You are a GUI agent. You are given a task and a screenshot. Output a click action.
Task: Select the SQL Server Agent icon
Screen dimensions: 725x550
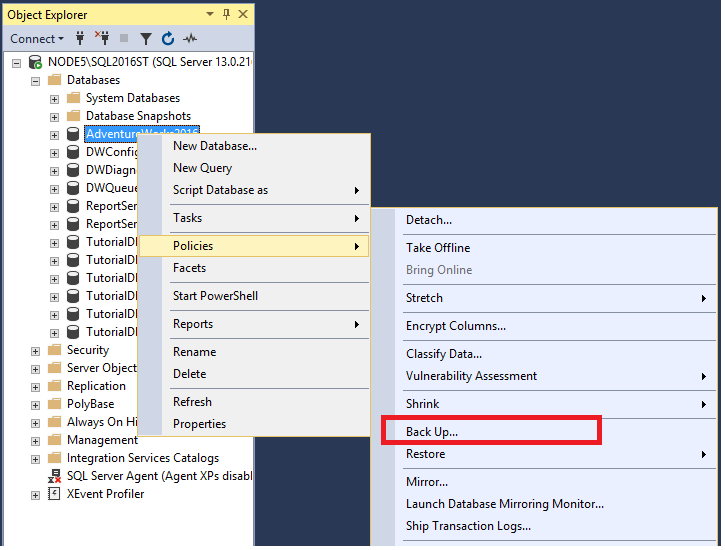(55, 477)
